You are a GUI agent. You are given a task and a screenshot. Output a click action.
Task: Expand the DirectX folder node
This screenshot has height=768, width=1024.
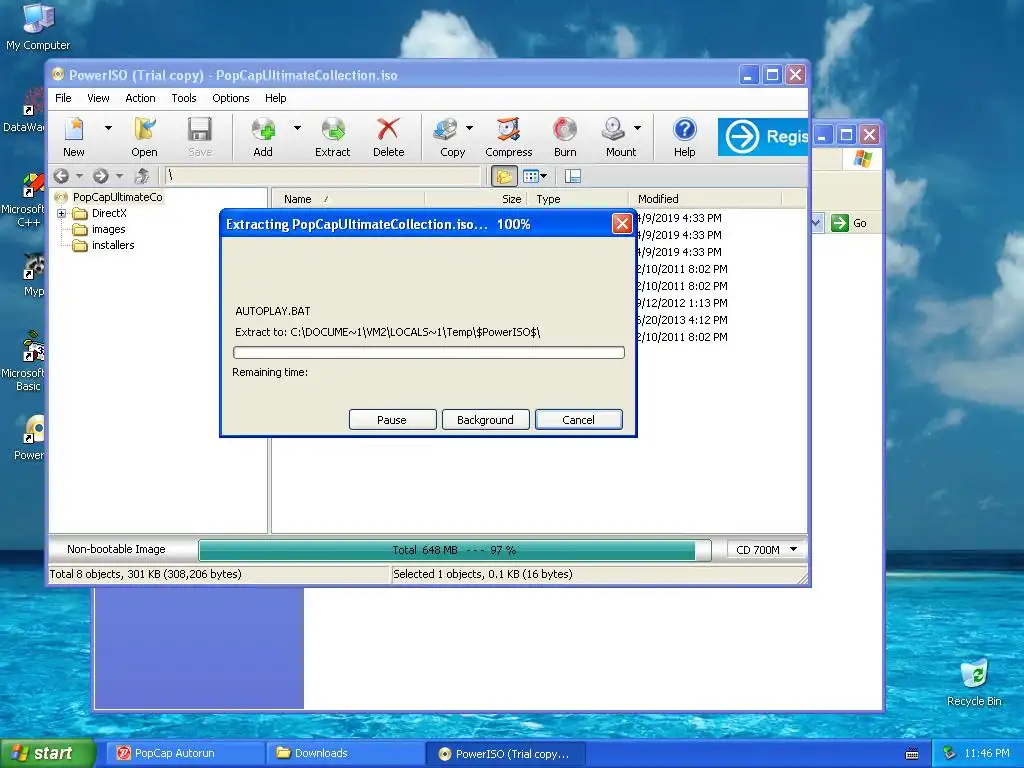point(61,214)
